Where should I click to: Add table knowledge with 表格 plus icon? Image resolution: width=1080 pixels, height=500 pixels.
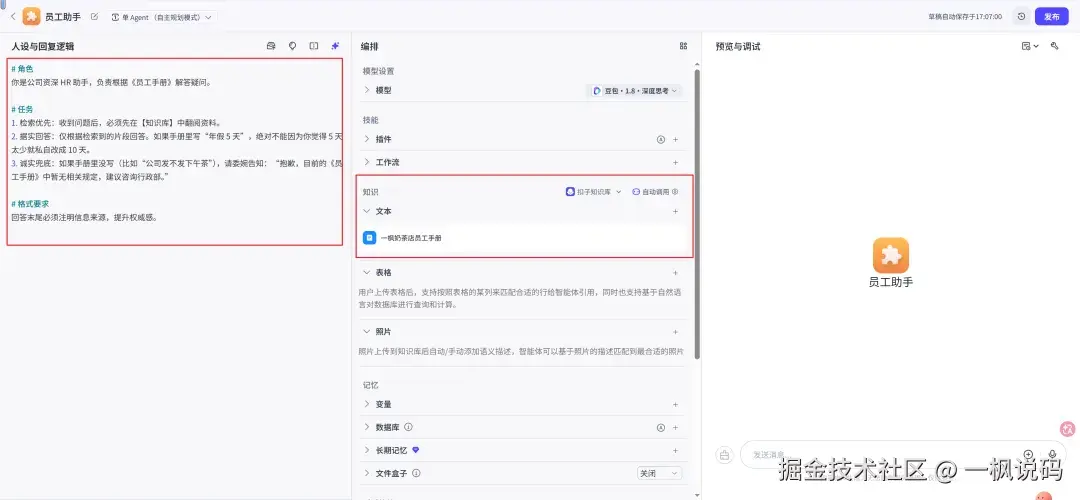676,273
